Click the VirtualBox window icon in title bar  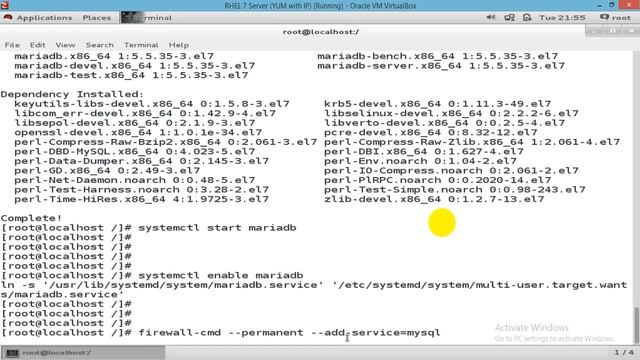tap(4, 5)
